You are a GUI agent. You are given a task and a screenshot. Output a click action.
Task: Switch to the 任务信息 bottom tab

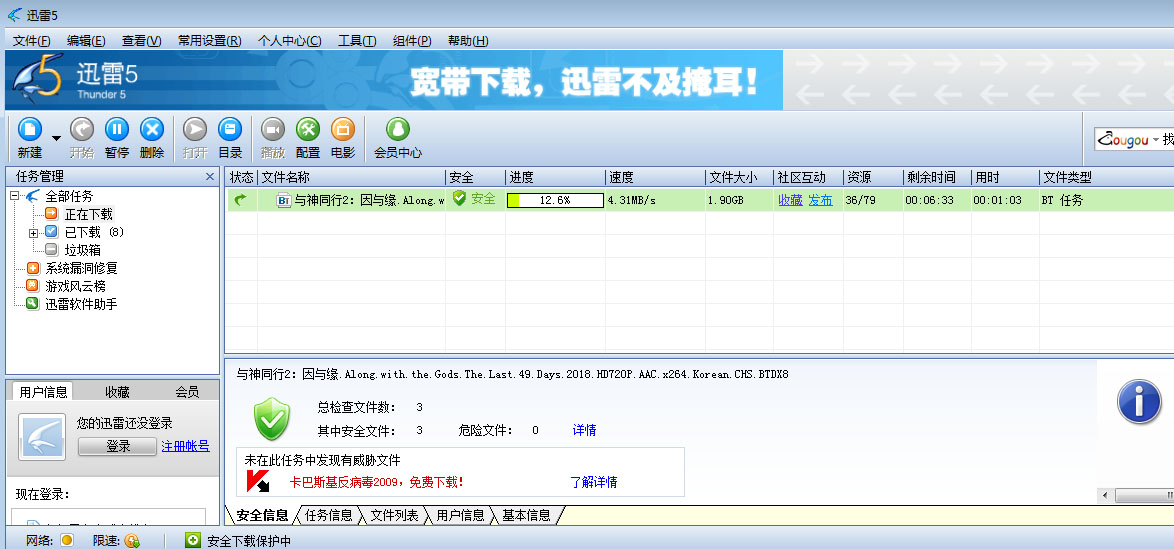coord(329,515)
